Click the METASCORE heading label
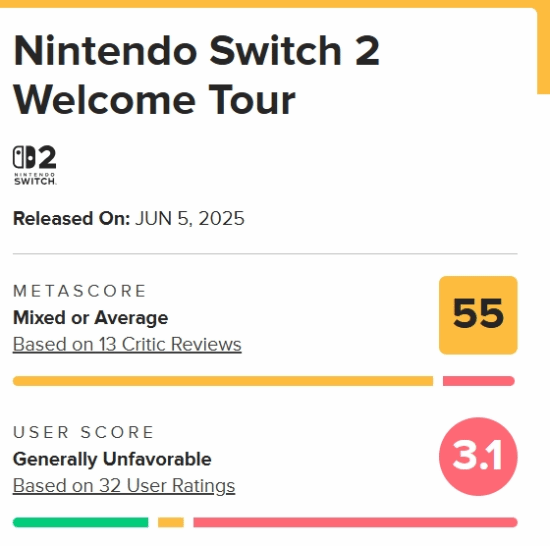The width and height of the screenshot is (550, 546). click(79, 291)
